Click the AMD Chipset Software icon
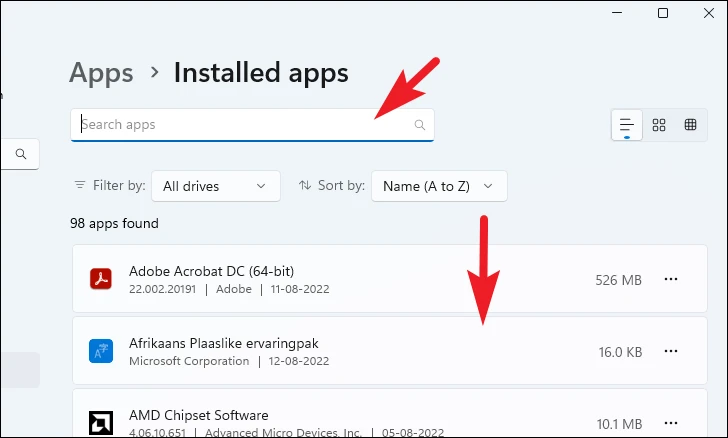Screen dimensions: 728x438 click(101, 423)
